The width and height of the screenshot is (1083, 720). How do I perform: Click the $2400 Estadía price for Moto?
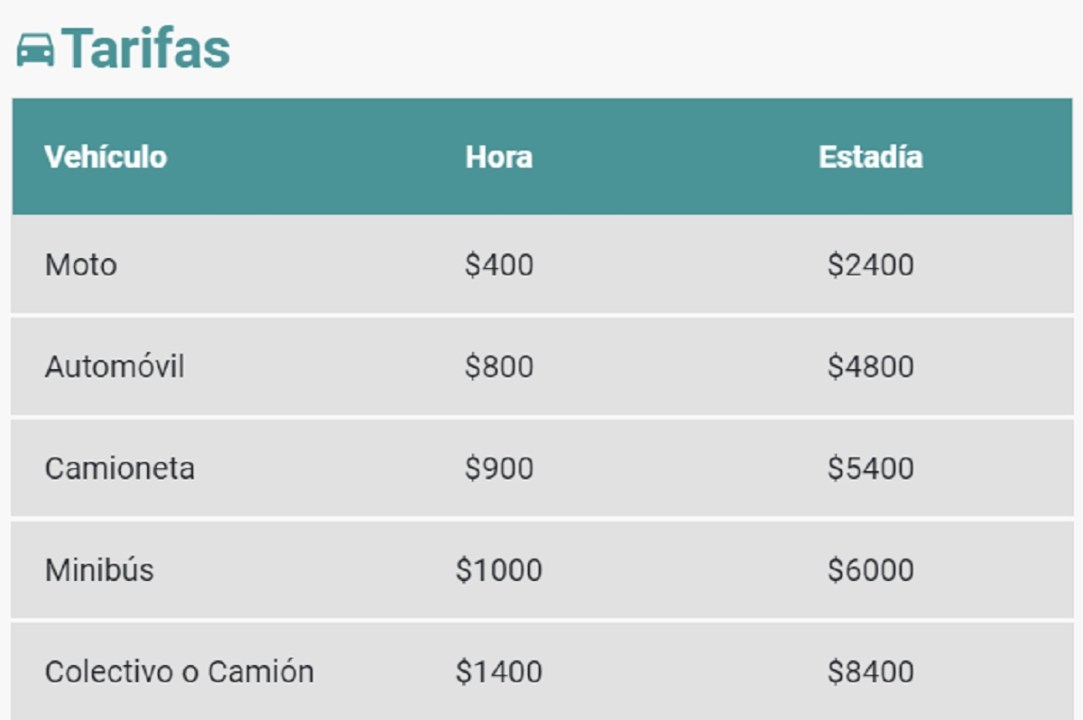[870, 265]
